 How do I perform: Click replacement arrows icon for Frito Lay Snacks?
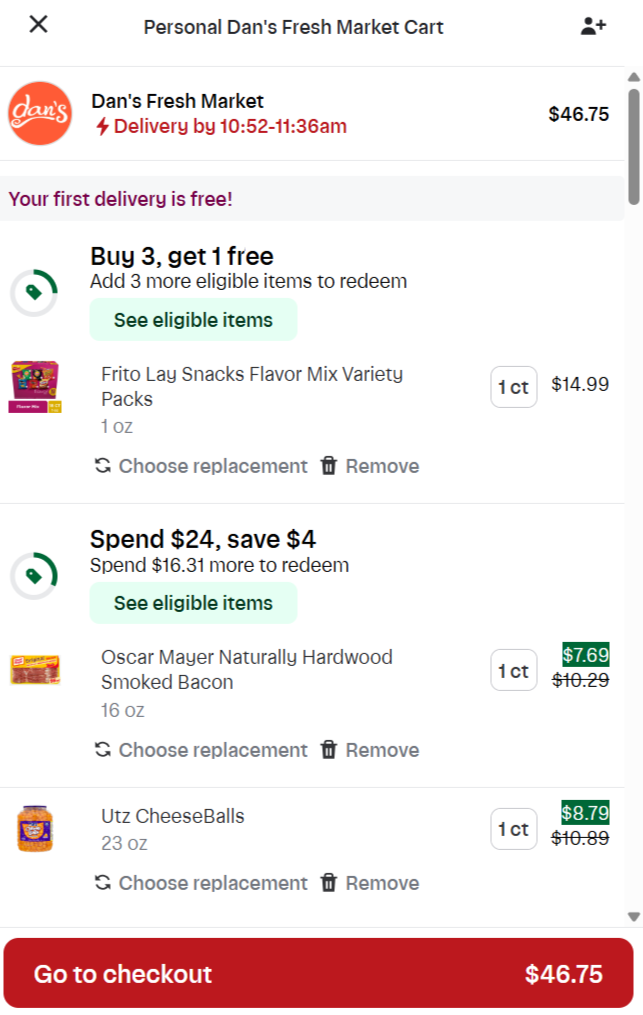click(103, 465)
